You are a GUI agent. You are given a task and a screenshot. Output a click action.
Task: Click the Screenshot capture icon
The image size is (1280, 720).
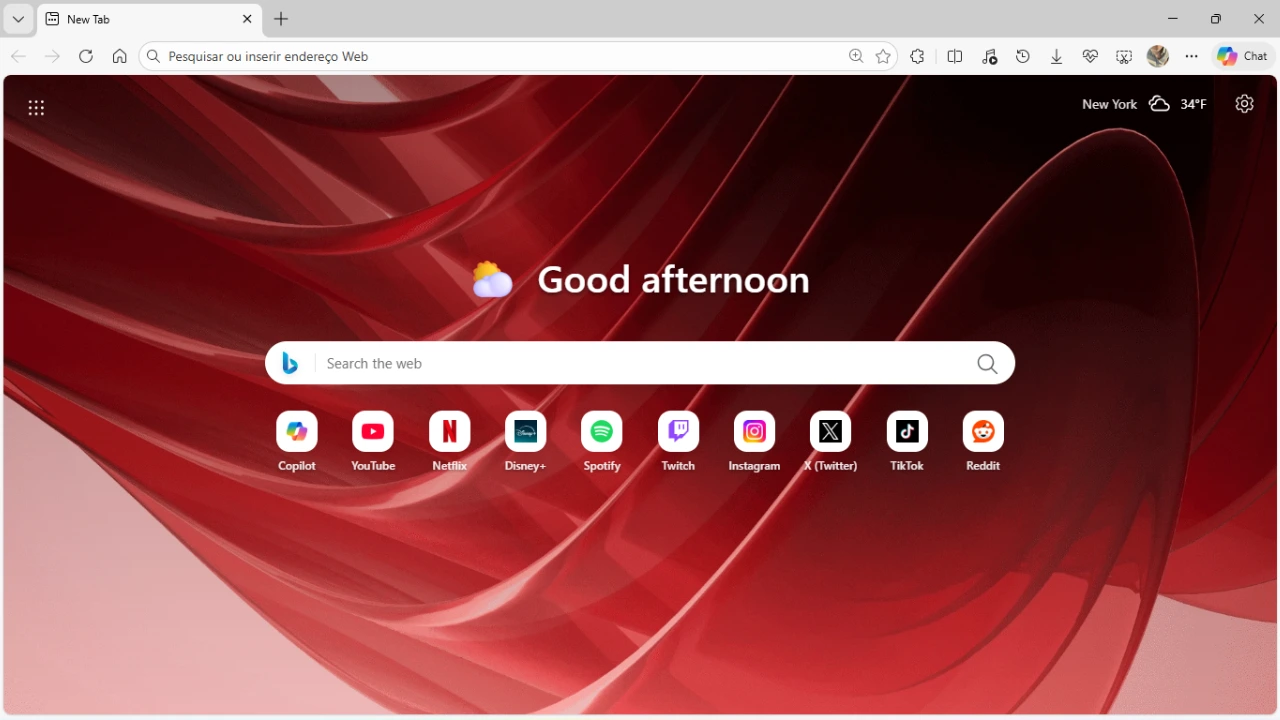[1124, 57]
